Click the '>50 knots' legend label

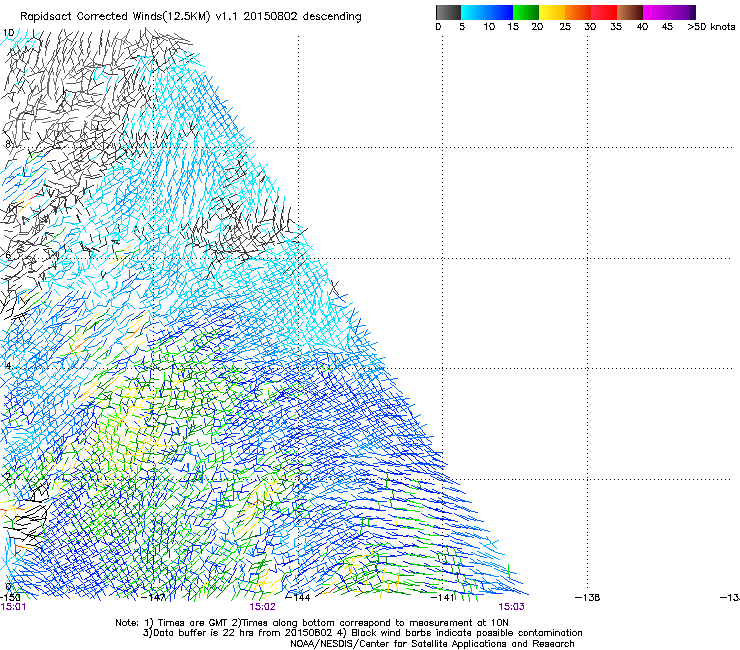(x=711, y=26)
